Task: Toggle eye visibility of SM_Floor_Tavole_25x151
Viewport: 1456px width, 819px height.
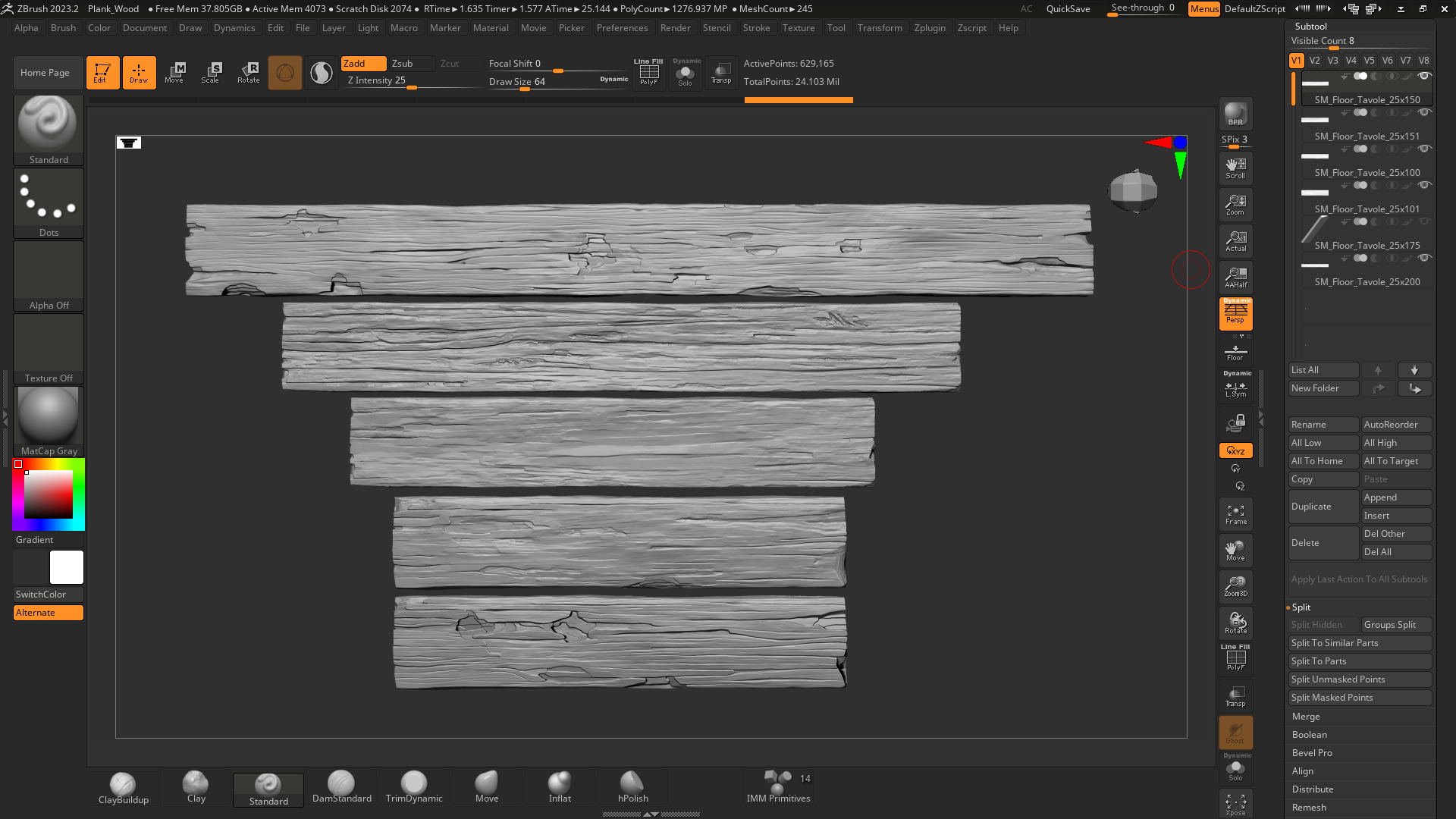Action: (x=1424, y=113)
